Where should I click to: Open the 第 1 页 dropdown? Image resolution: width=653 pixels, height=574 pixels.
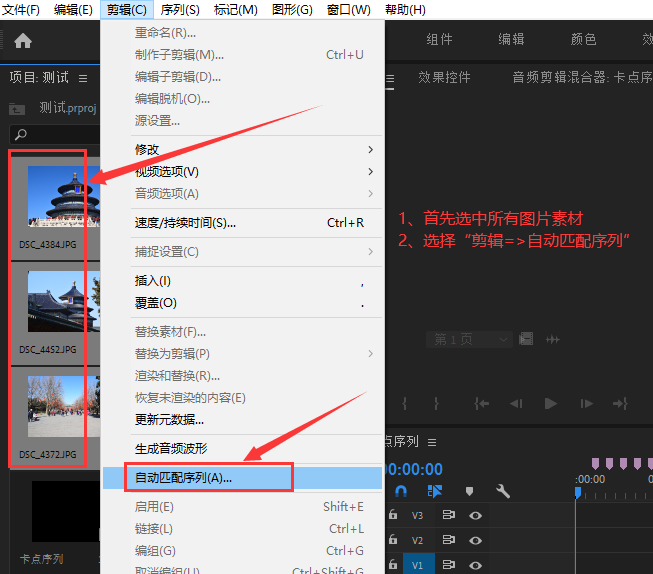(470, 339)
